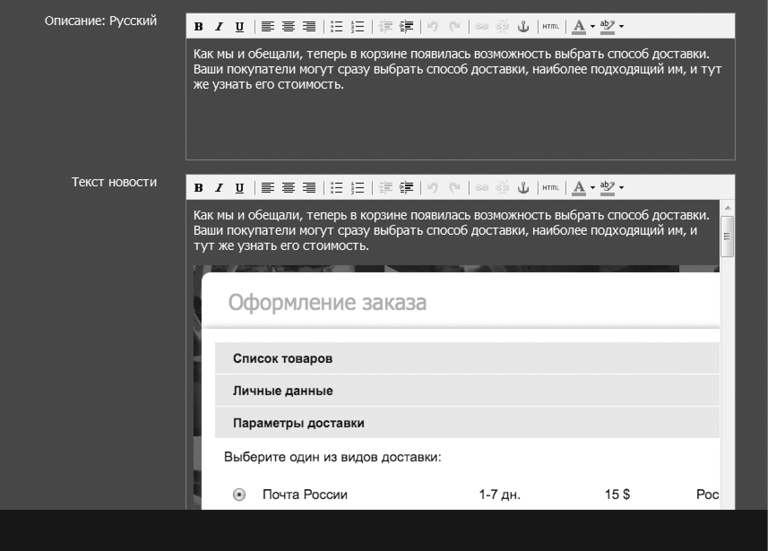This screenshot has height=551, width=768.
Task: Insert anchor in Описание editor
Action: pyautogui.click(x=524, y=26)
